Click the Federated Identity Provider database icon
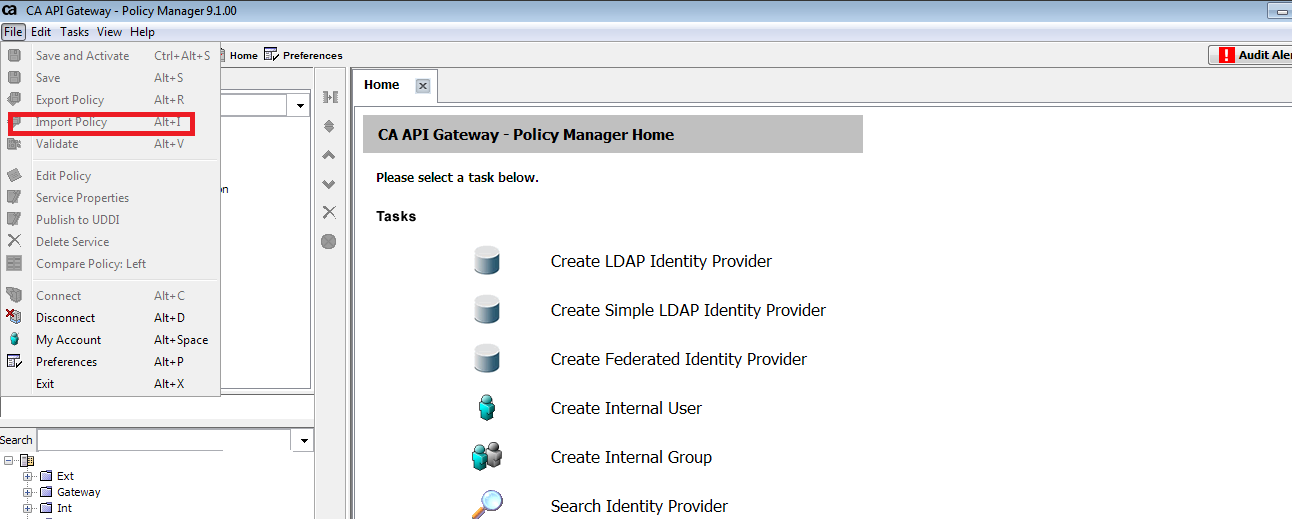Screen dimensions: 1292x519 point(487,359)
